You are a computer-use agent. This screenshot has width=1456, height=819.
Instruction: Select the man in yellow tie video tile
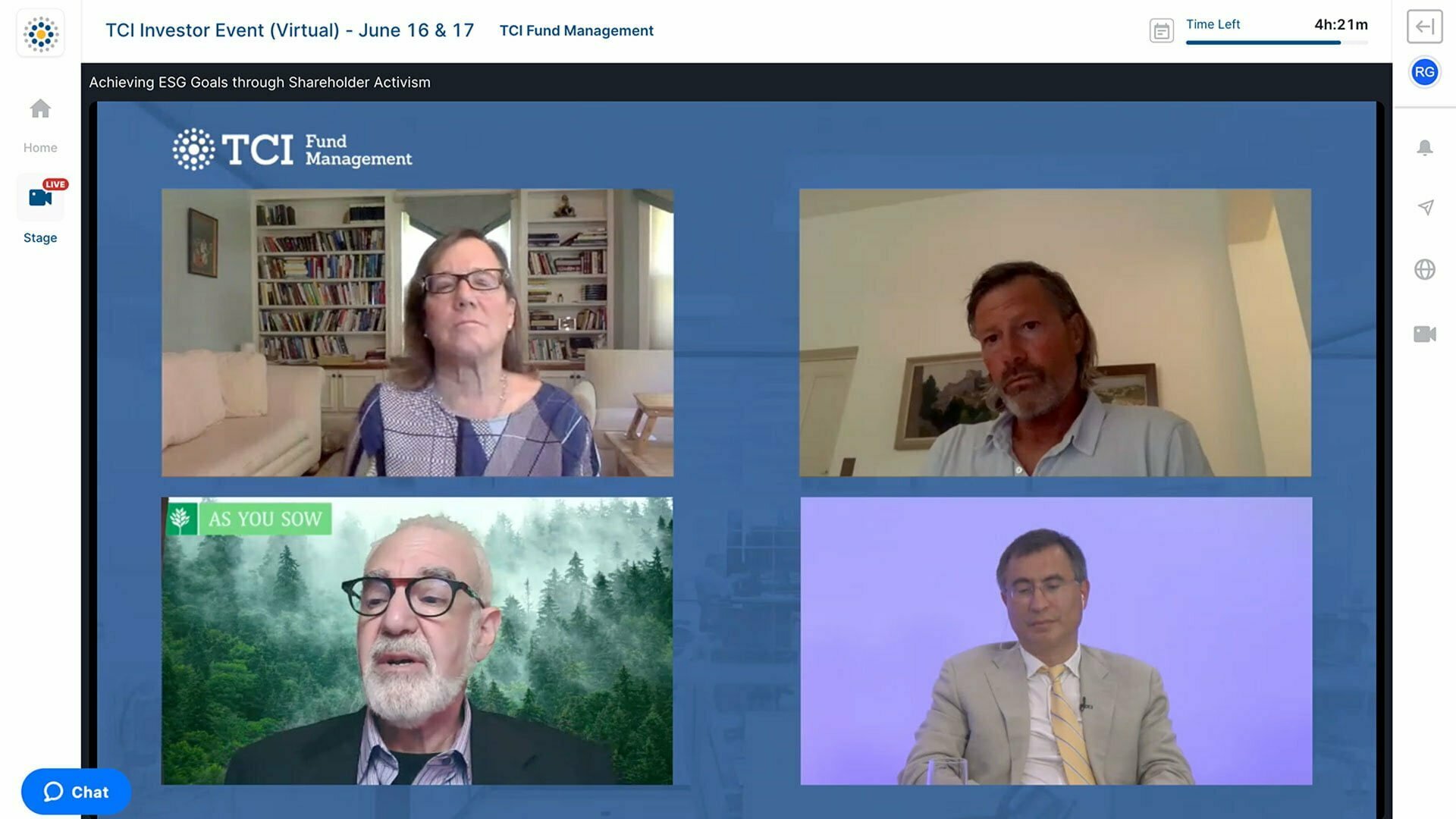(1056, 641)
